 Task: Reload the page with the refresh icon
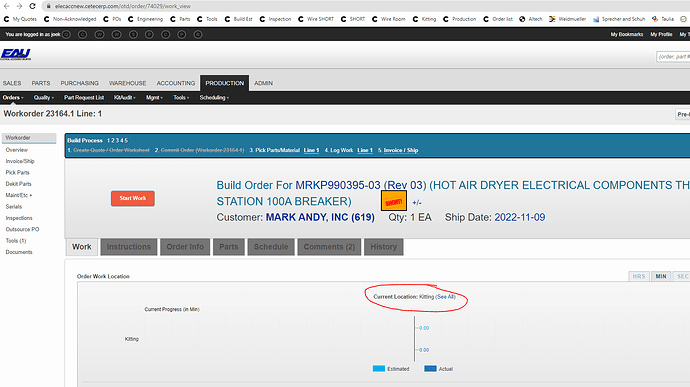point(33,6)
